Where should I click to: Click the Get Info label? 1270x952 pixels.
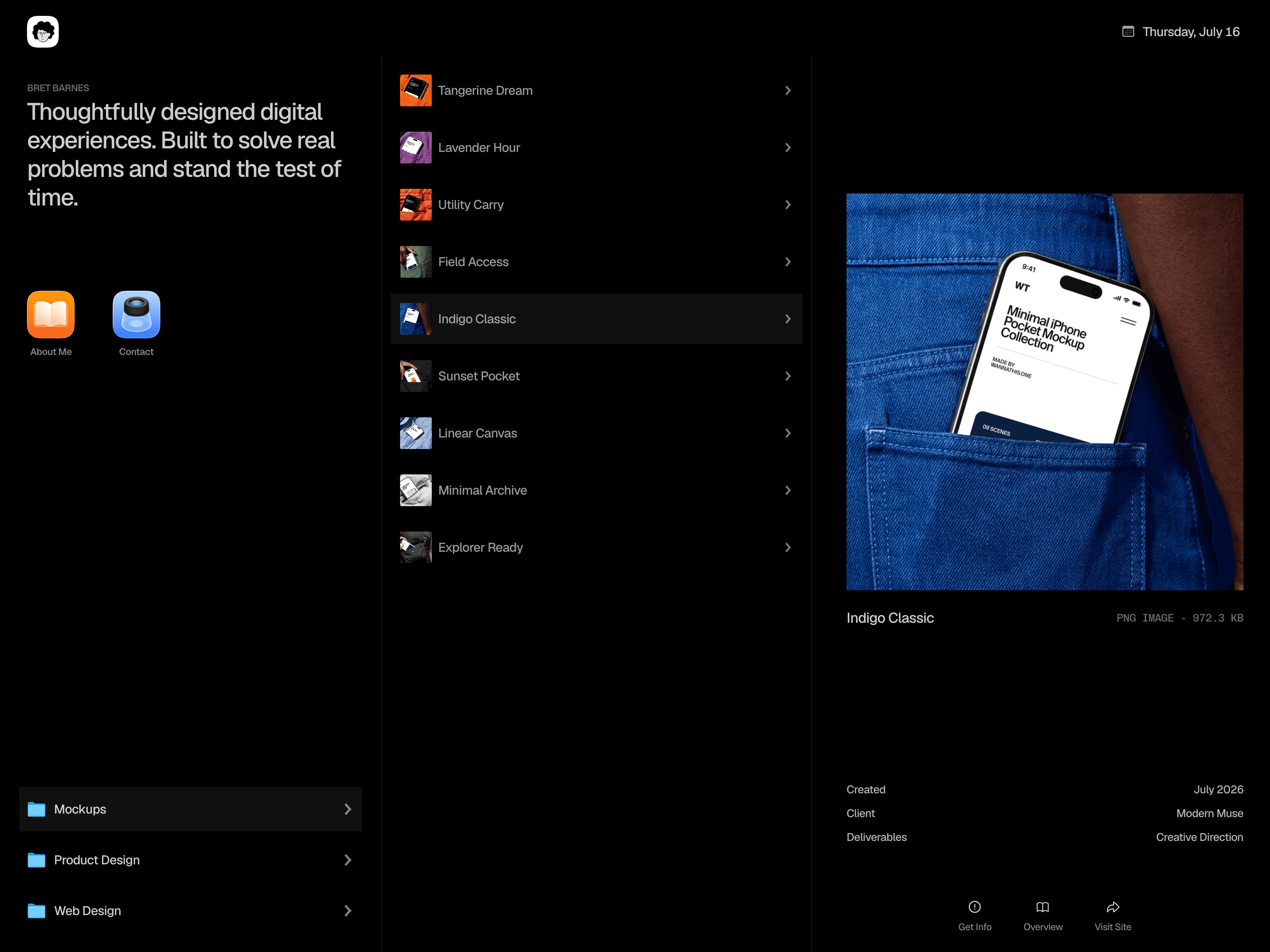[974, 927]
